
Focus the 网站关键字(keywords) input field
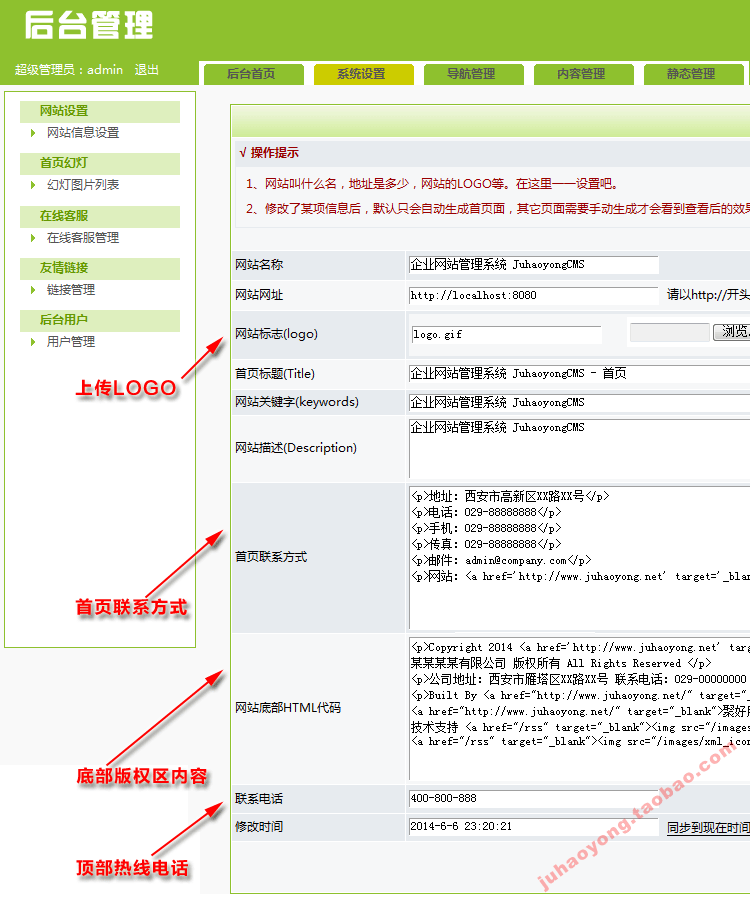coord(579,402)
